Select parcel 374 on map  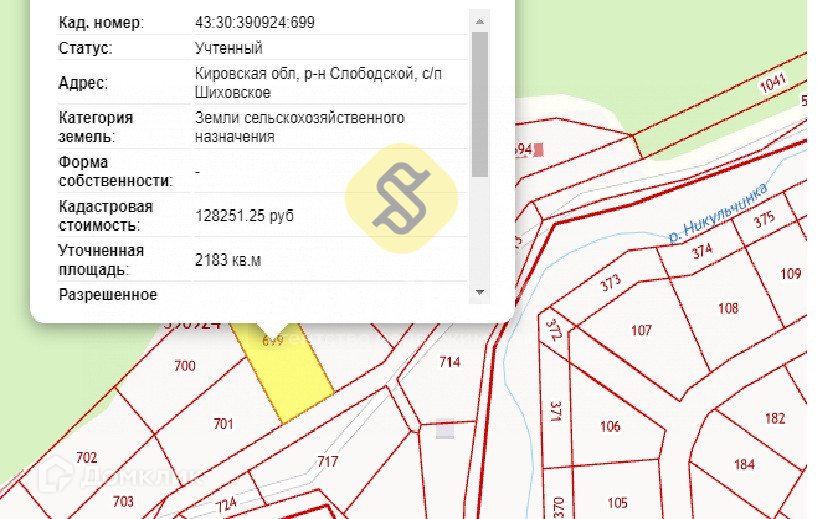[x=702, y=252]
